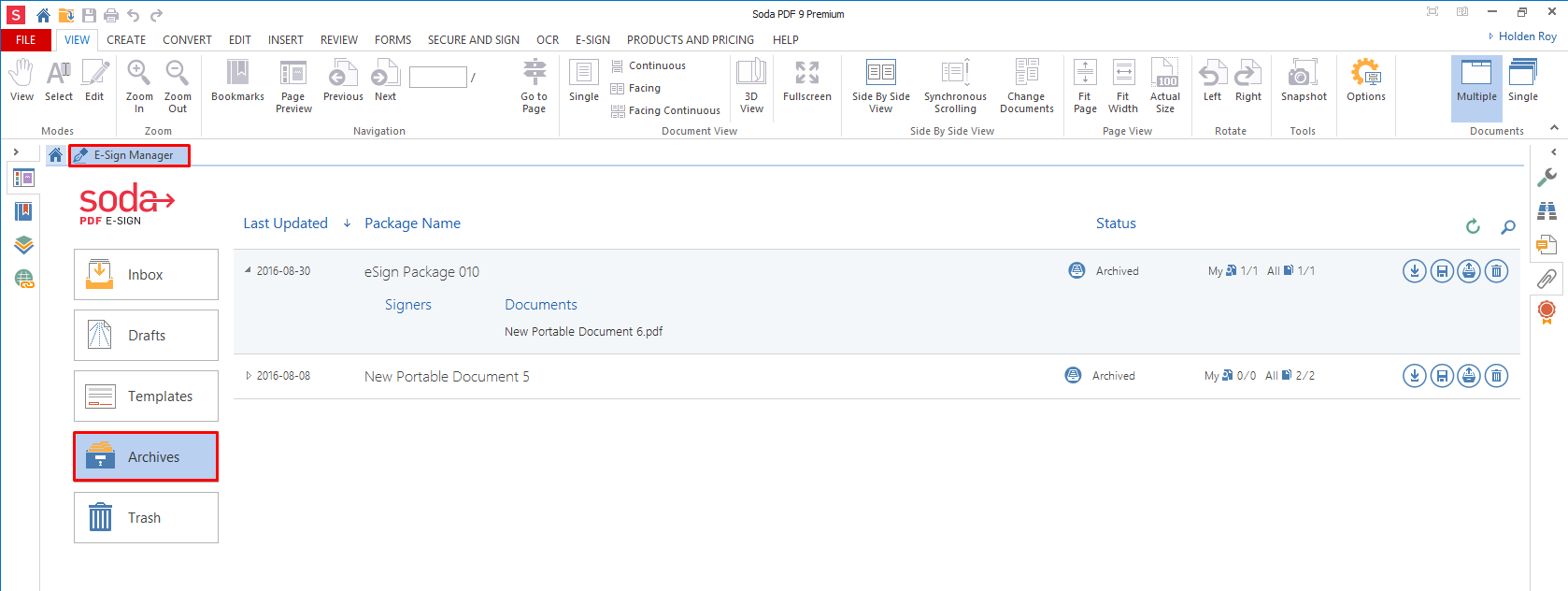Open the FILE menu
1568x591 pixels.
[x=26, y=40]
